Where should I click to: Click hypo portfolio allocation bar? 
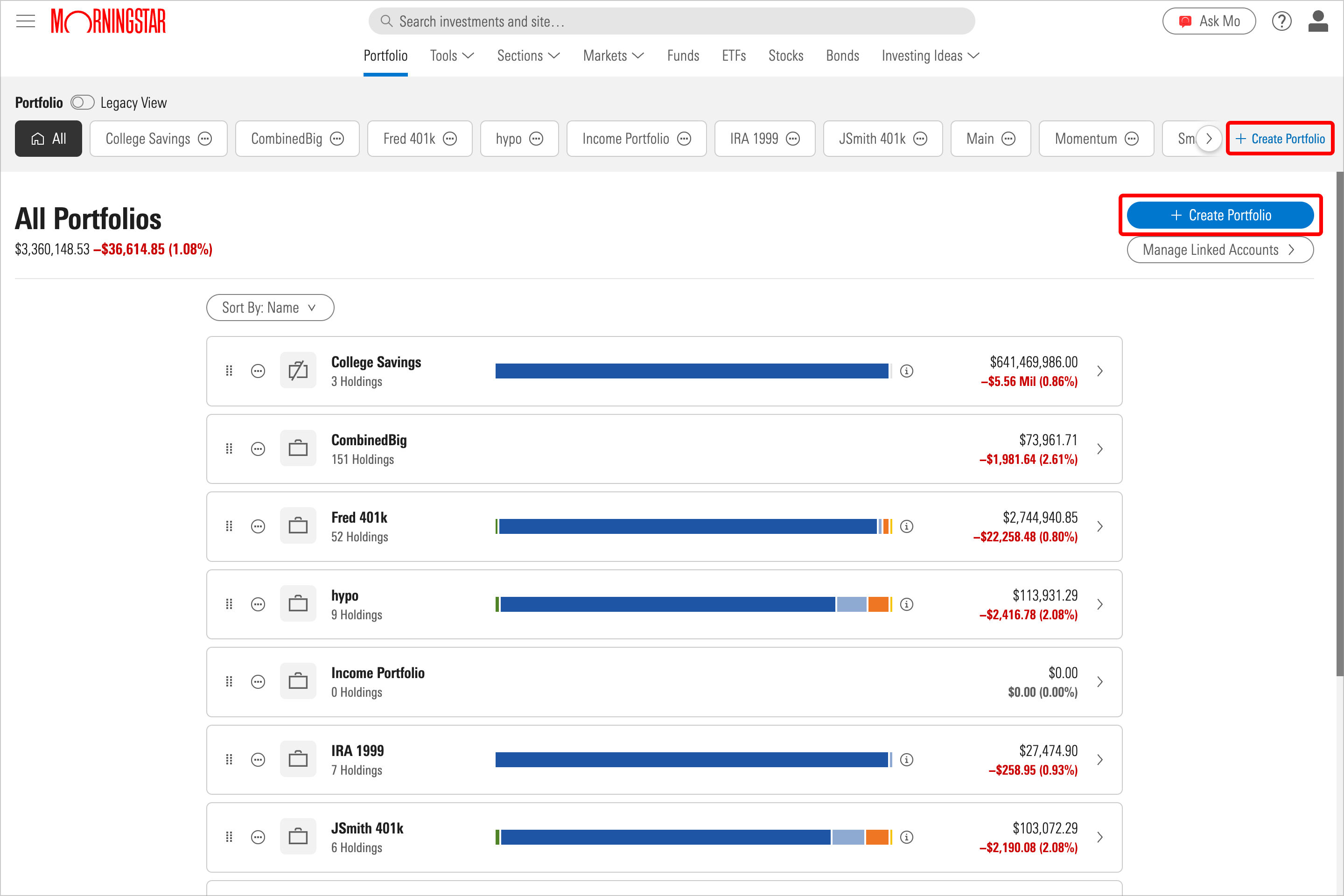click(x=694, y=604)
